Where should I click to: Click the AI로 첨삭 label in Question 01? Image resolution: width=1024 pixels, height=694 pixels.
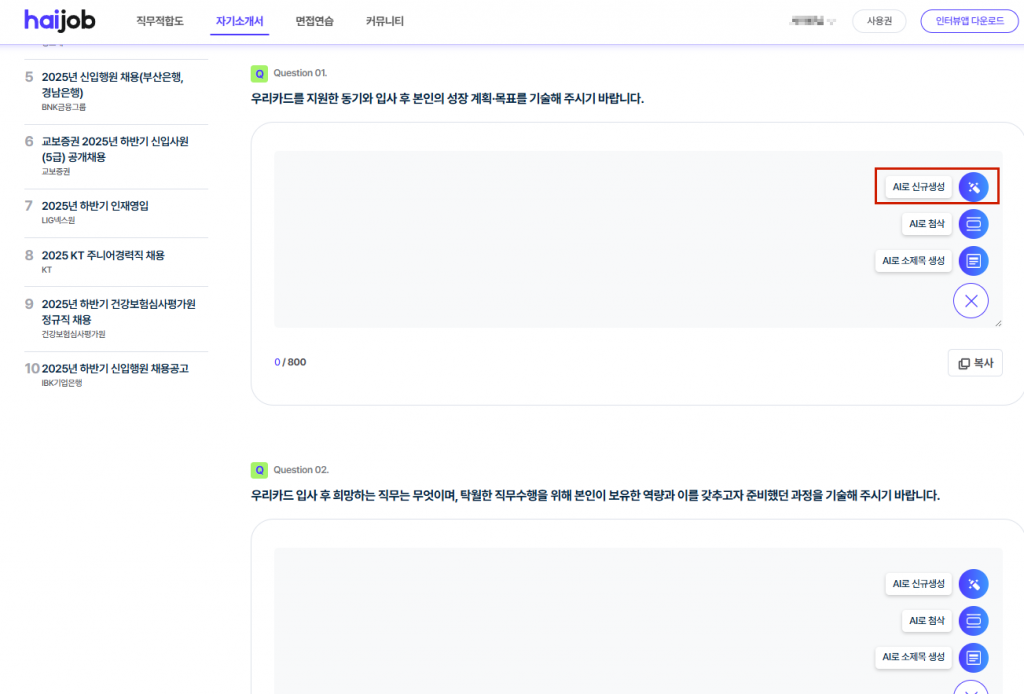[x=927, y=223]
